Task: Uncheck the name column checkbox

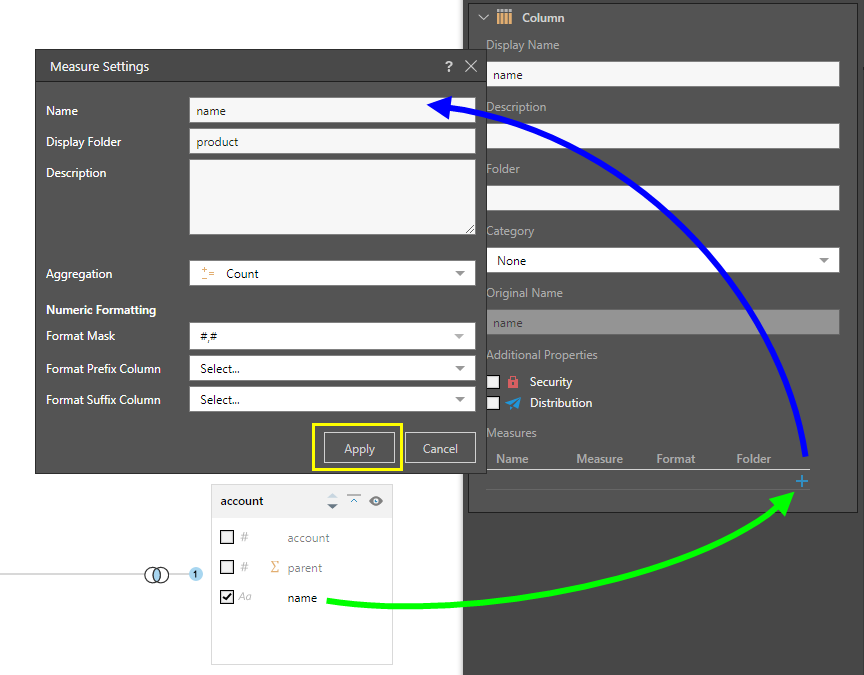Action: tap(227, 597)
